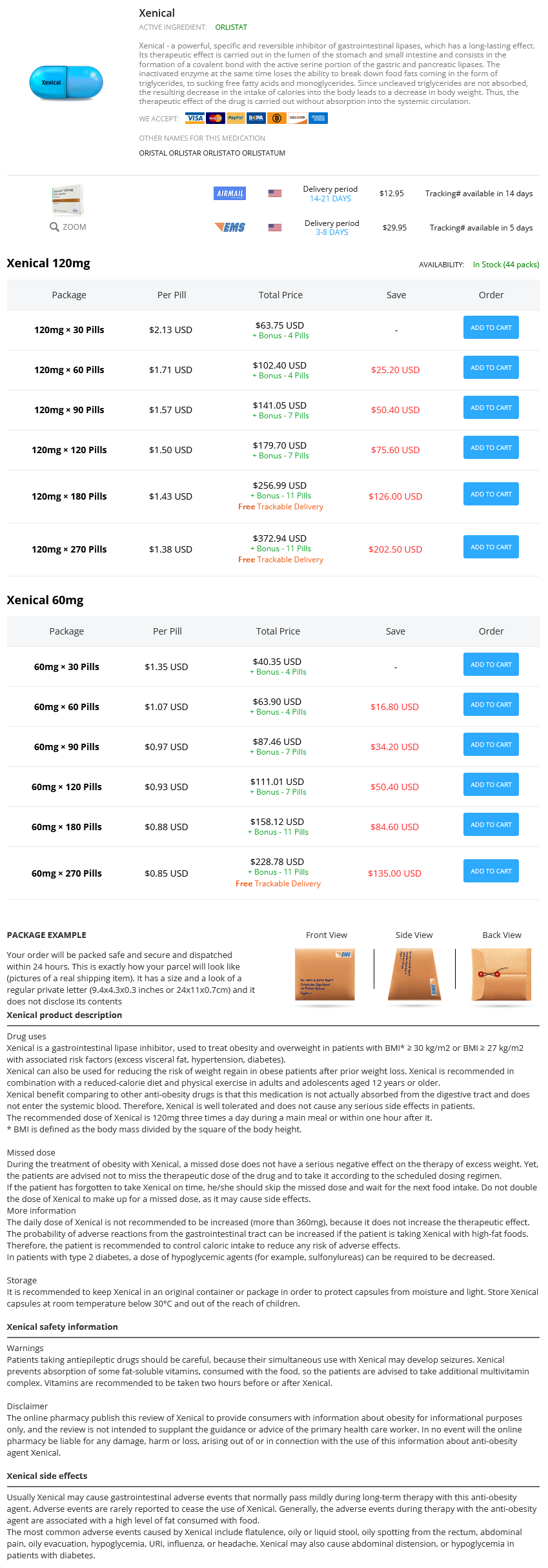The height and width of the screenshot is (1568, 548).
Task: Add 120mg × 90 Pills to cart
Action: coord(491,407)
